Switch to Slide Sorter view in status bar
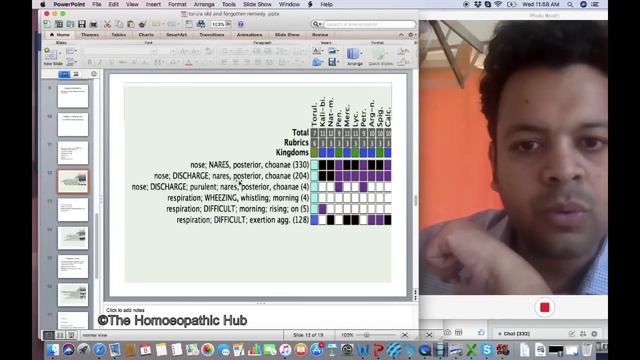 point(60,335)
